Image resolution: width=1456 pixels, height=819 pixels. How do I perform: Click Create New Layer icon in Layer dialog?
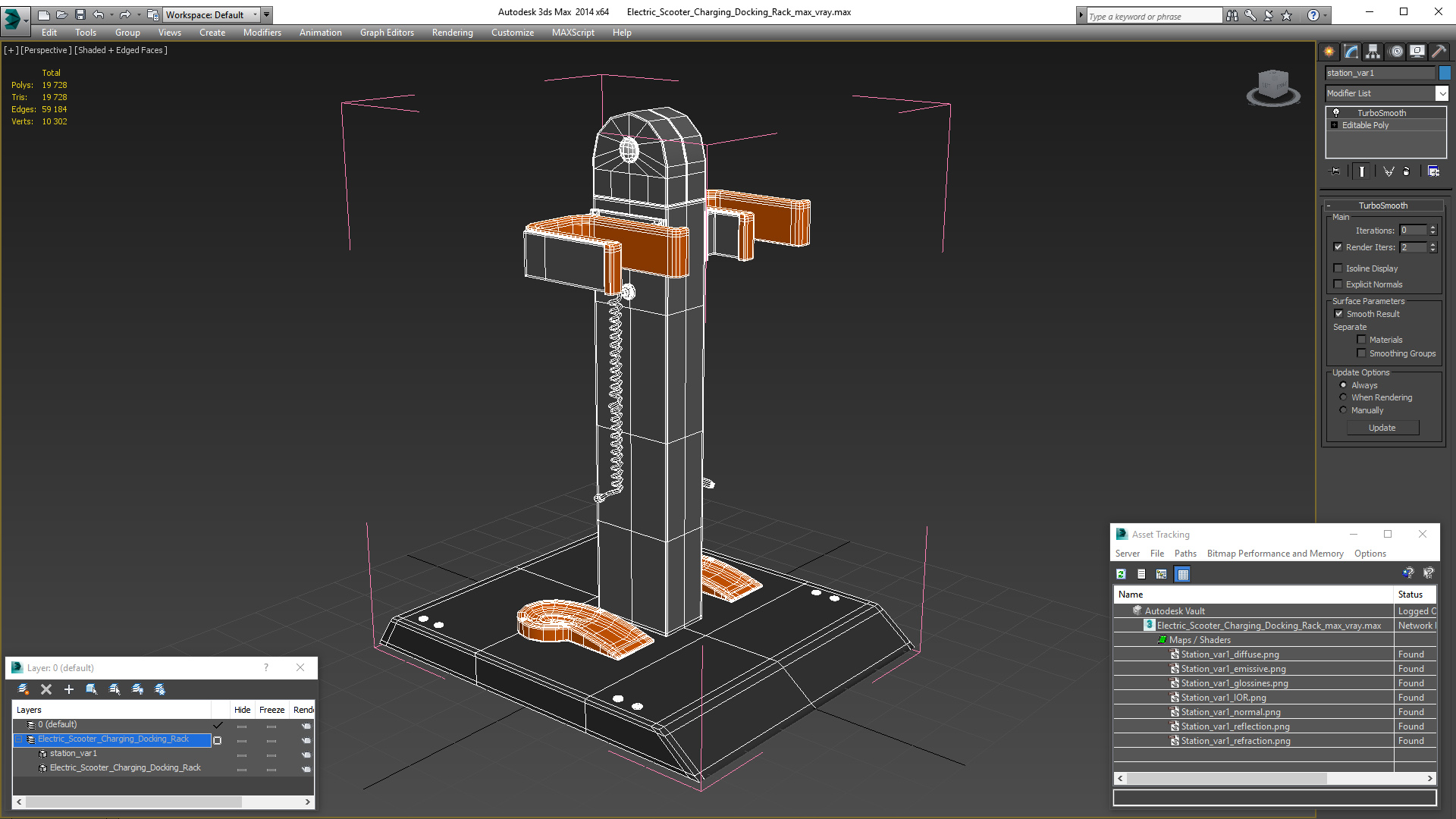tap(24, 689)
